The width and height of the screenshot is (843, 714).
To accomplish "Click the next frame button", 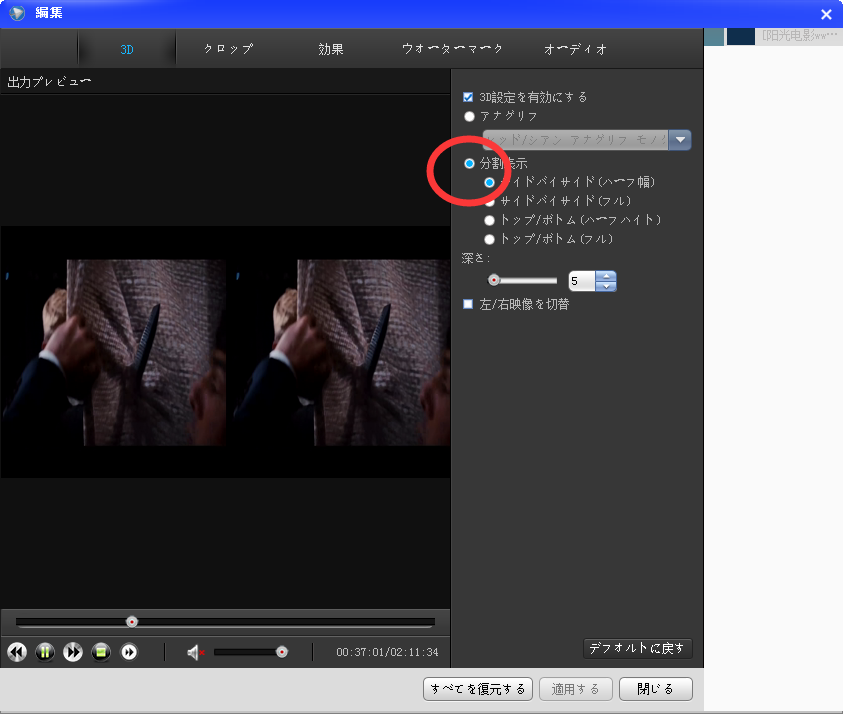I will (129, 652).
